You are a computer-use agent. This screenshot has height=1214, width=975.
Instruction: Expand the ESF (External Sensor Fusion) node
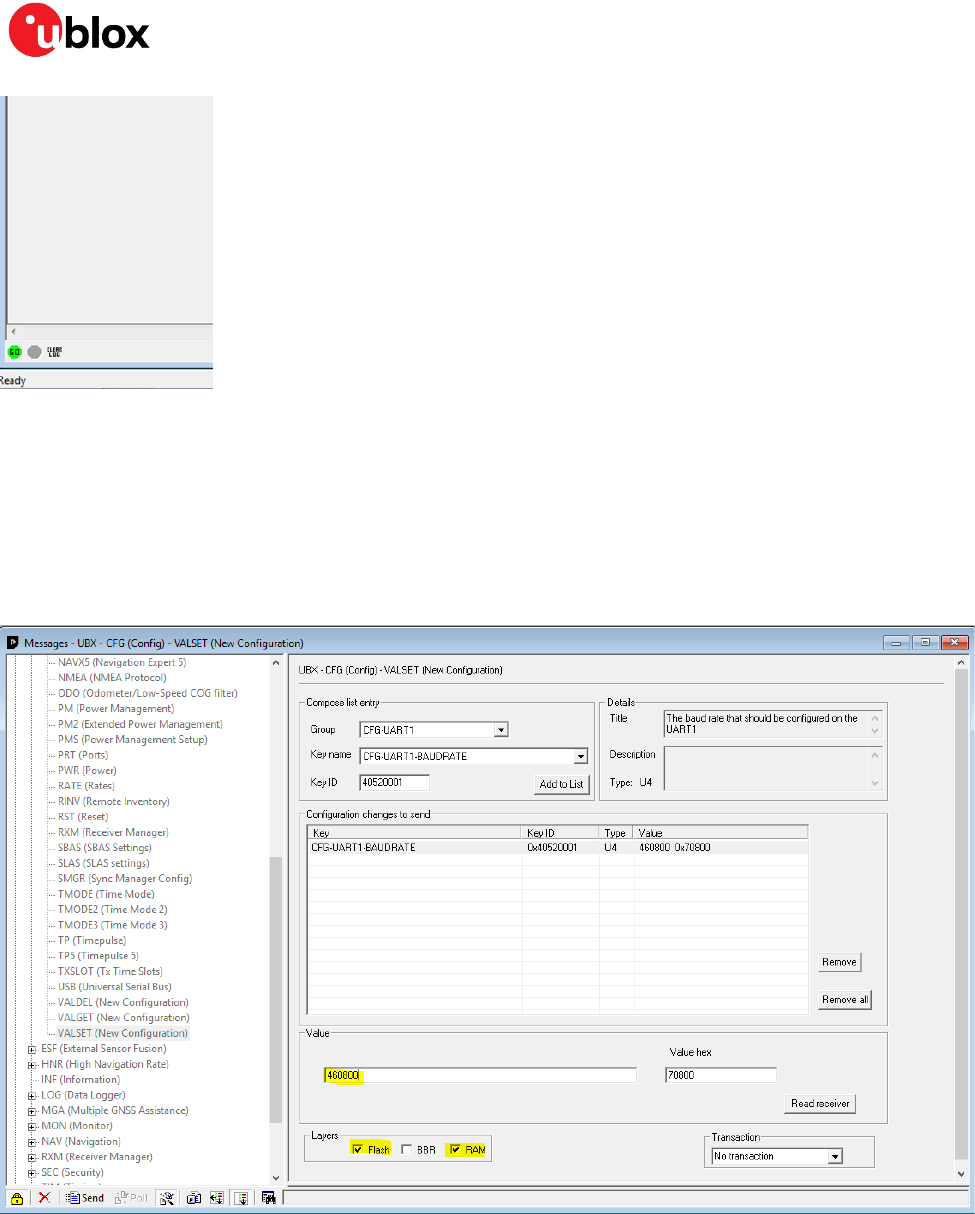[32, 1049]
